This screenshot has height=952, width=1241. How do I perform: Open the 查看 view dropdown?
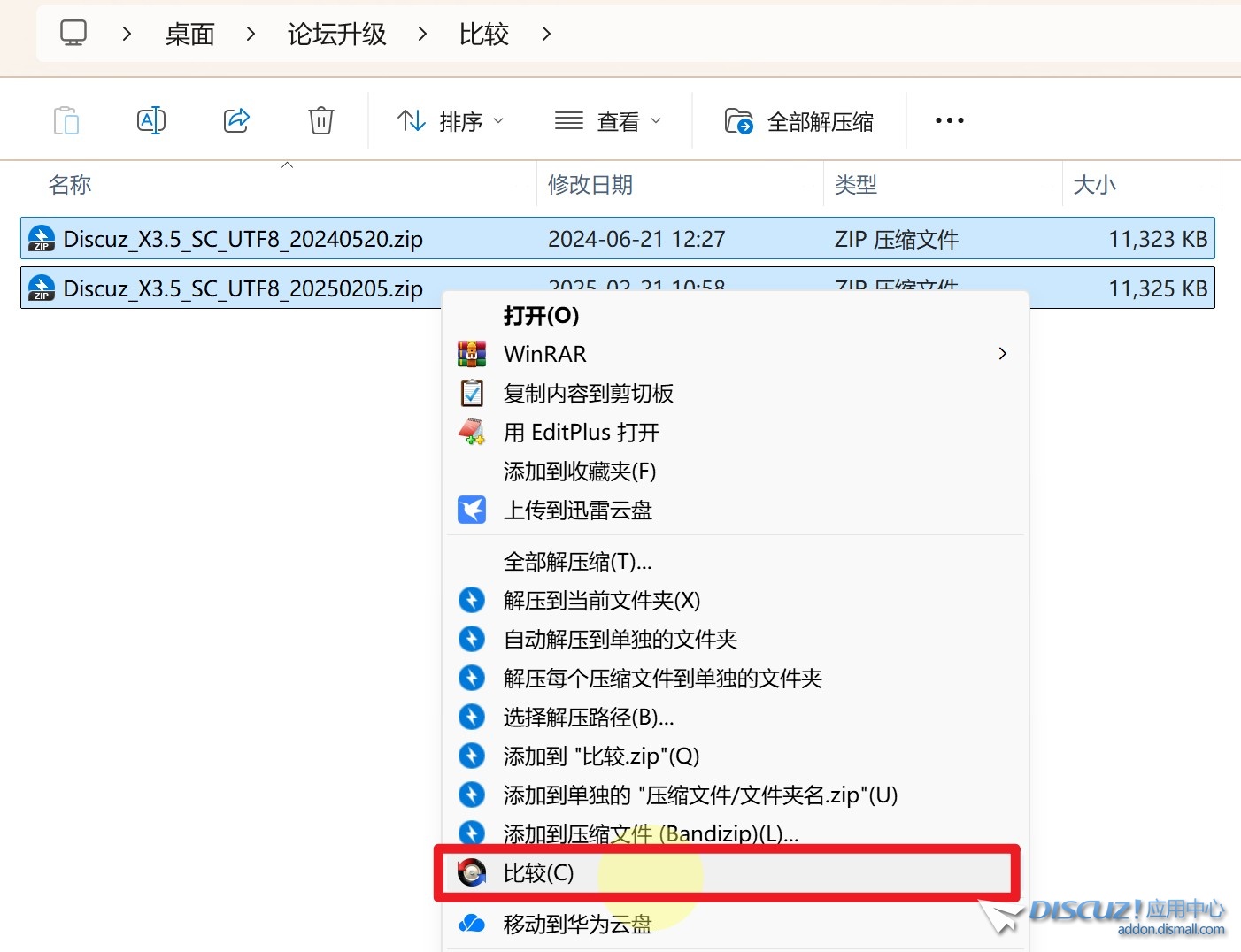(608, 121)
